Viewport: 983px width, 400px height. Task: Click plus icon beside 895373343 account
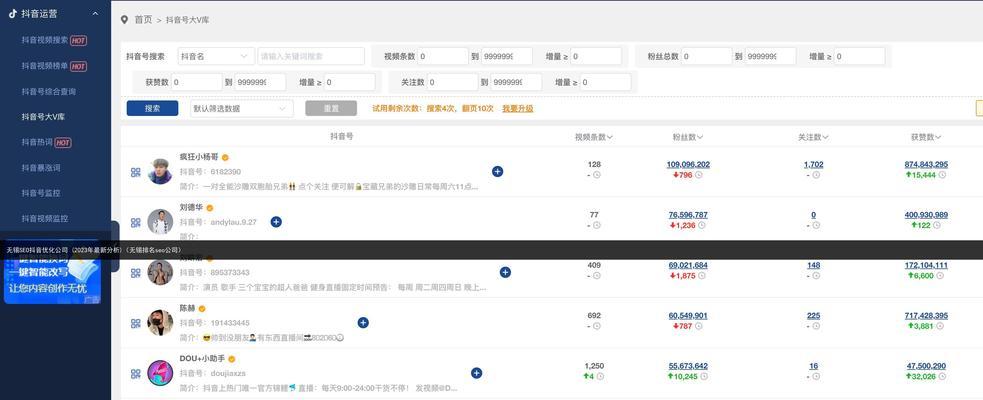505,272
